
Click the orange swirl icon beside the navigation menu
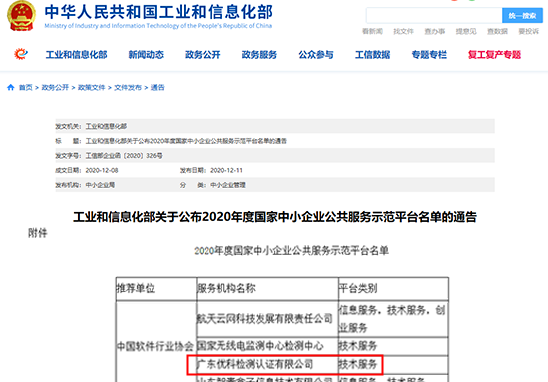tap(21, 54)
